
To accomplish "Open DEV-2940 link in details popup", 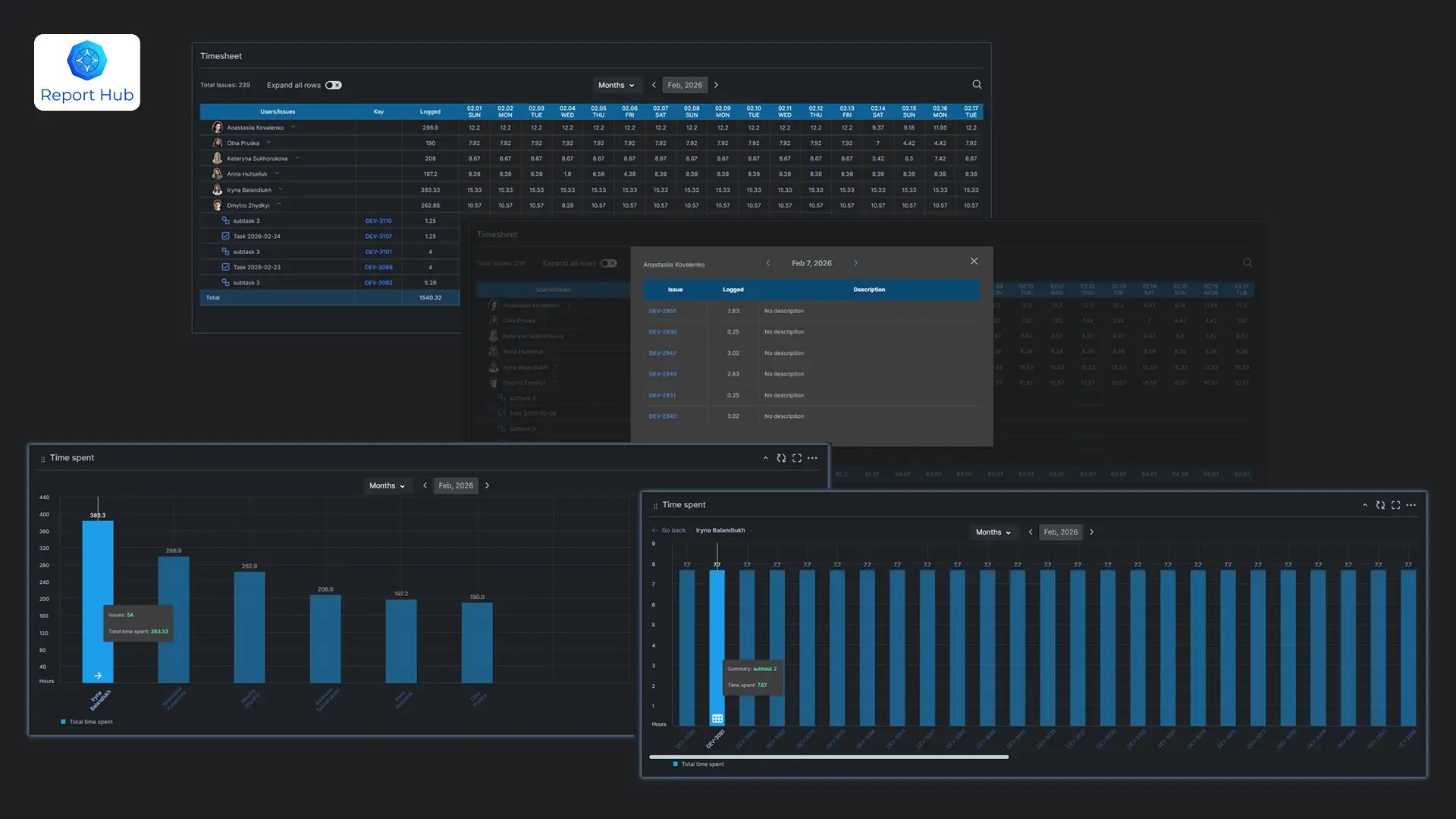I will pyautogui.click(x=663, y=416).
